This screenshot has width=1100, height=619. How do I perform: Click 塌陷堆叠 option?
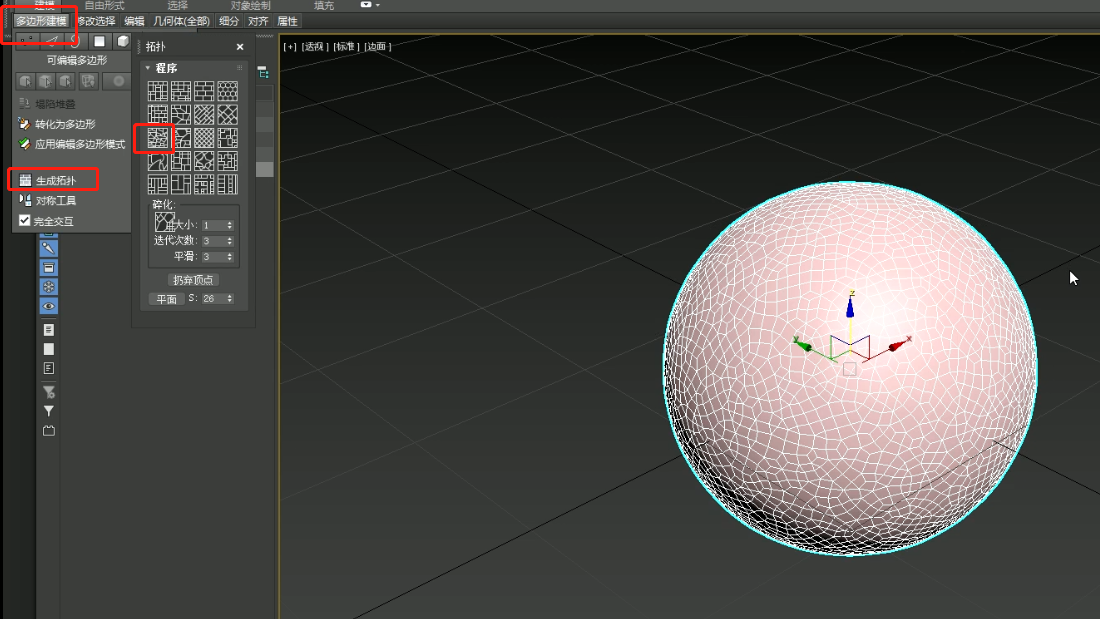tap(46, 104)
